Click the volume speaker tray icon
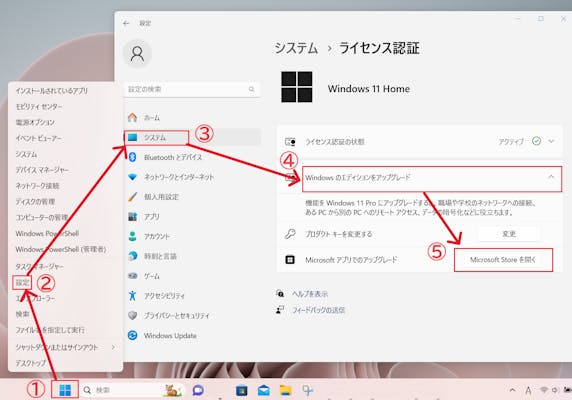 [555, 390]
